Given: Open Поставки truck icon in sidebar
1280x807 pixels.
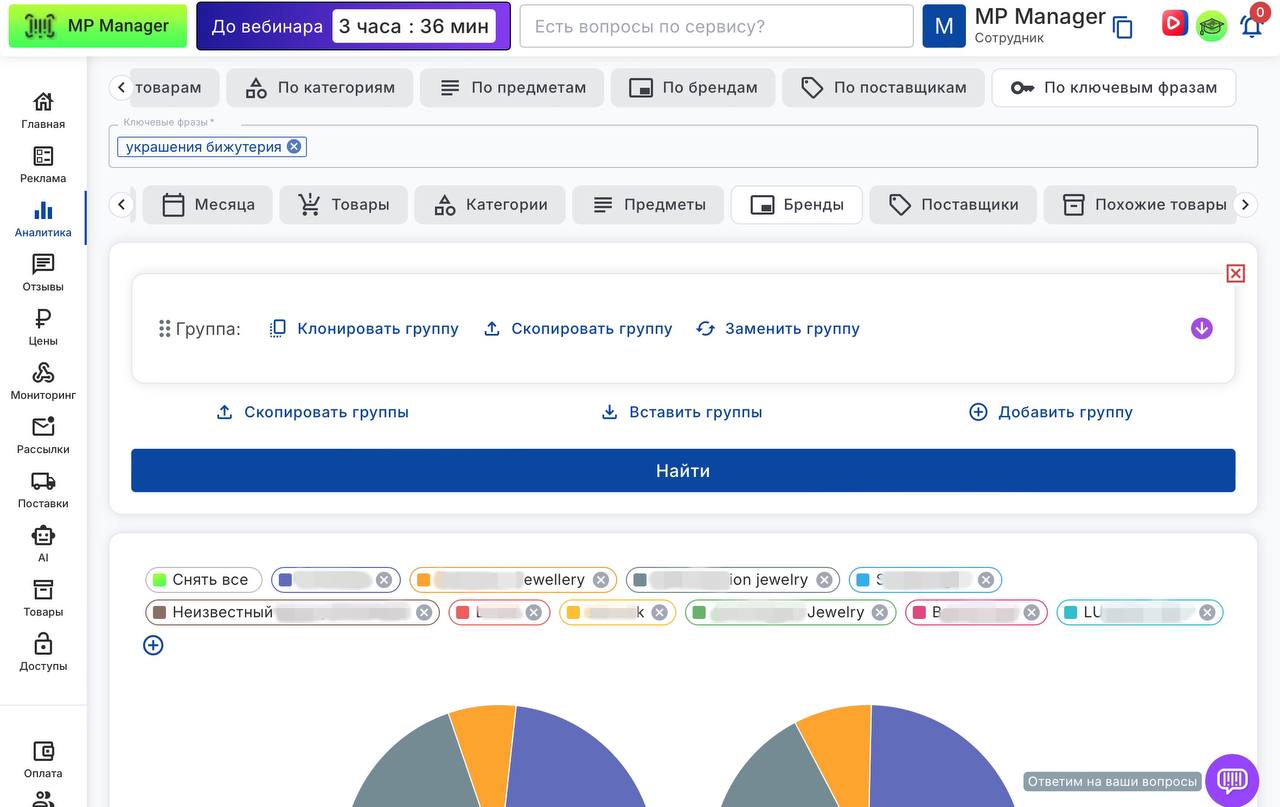Looking at the screenshot, I should pos(43,490).
